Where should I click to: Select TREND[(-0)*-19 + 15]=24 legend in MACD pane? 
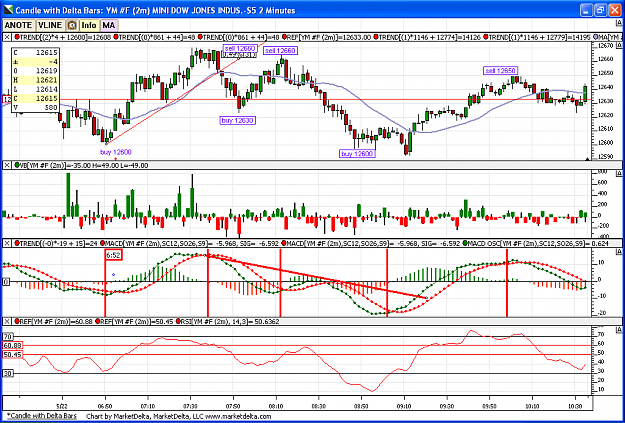tap(56, 243)
